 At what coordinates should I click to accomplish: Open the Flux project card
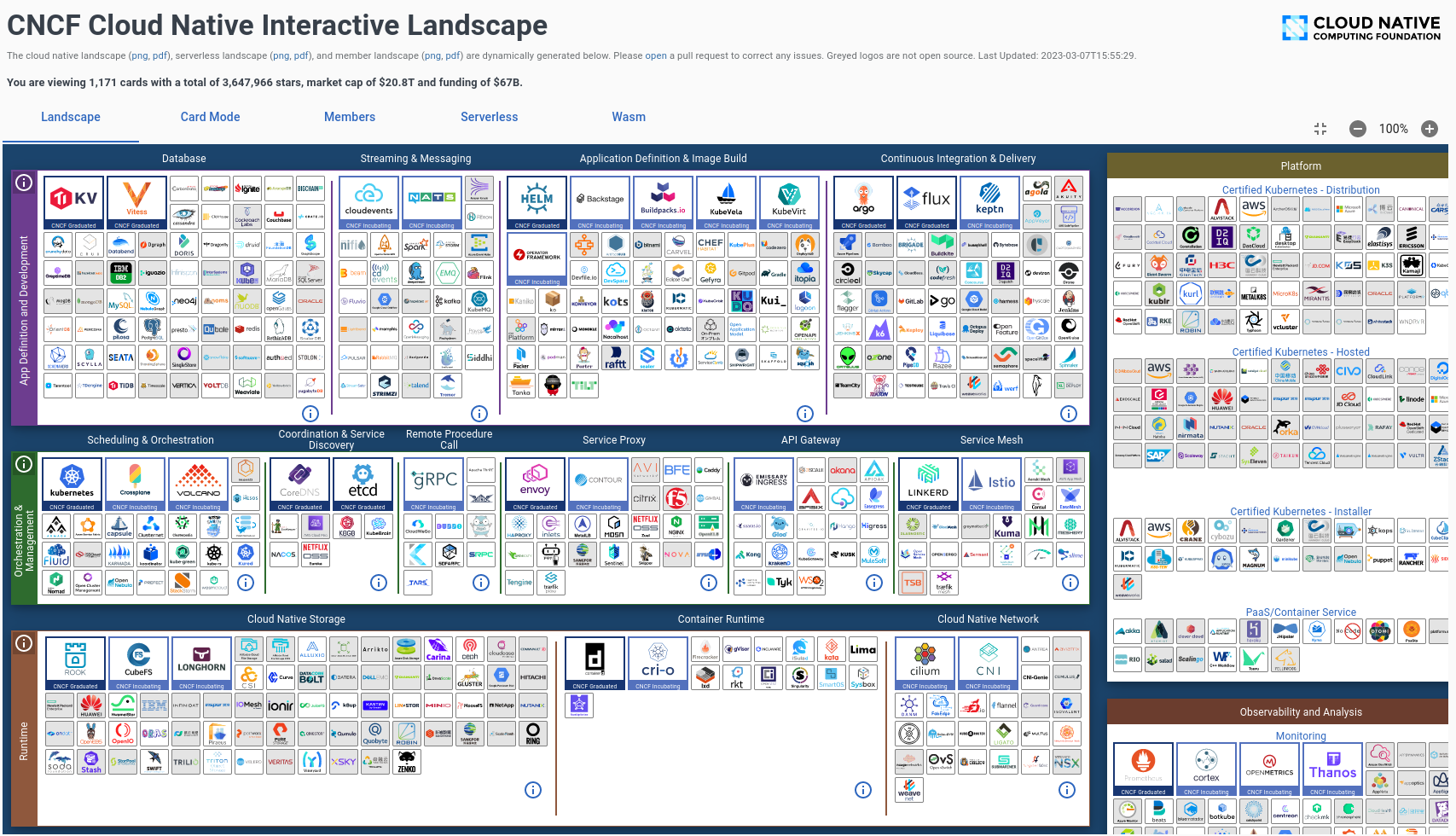click(927, 203)
